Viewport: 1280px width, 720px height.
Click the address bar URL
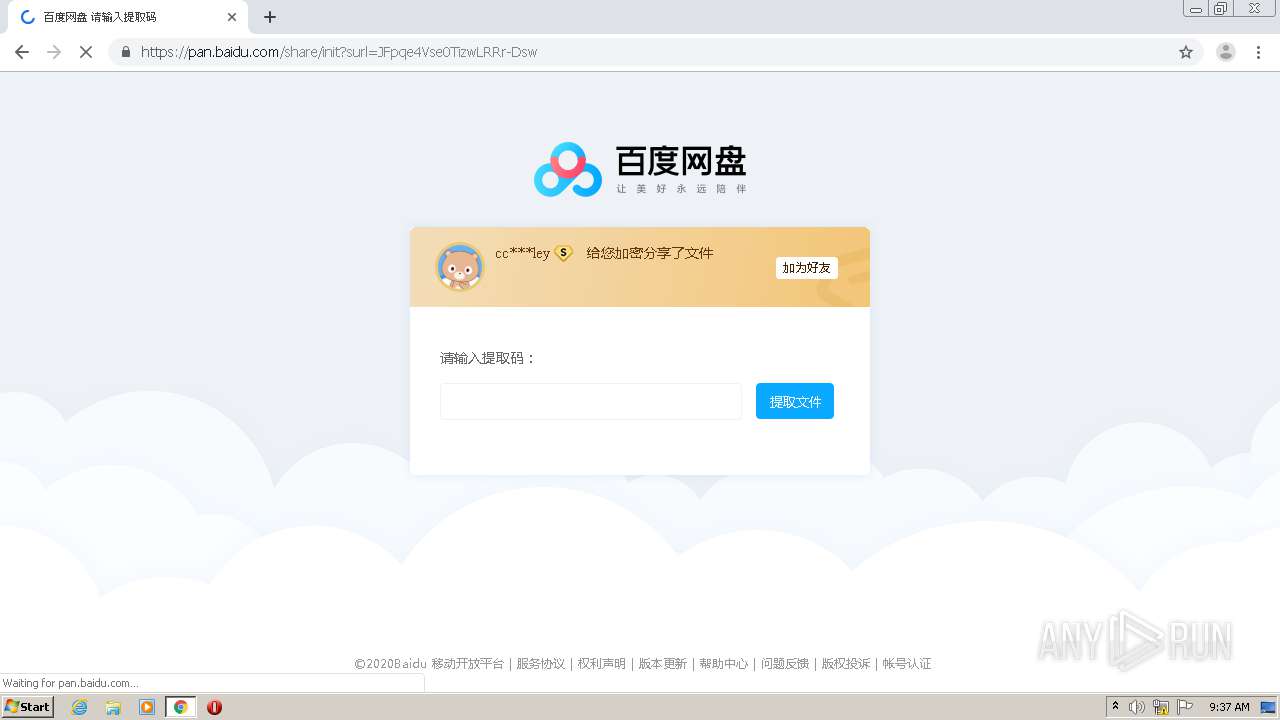(339, 52)
